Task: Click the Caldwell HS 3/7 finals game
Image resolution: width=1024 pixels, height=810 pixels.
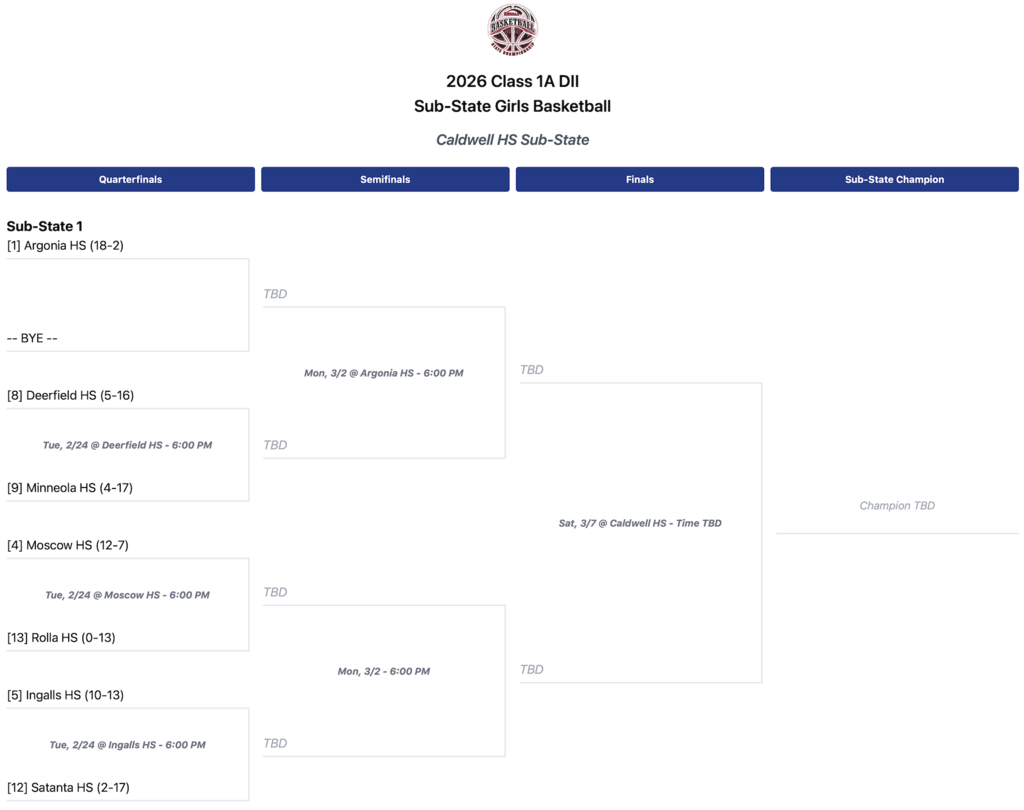Action: click(x=640, y=523)
